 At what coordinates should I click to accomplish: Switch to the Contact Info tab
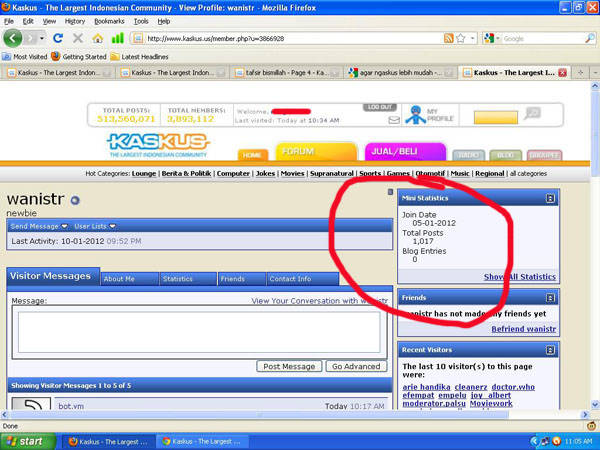(x=303, y=279)
